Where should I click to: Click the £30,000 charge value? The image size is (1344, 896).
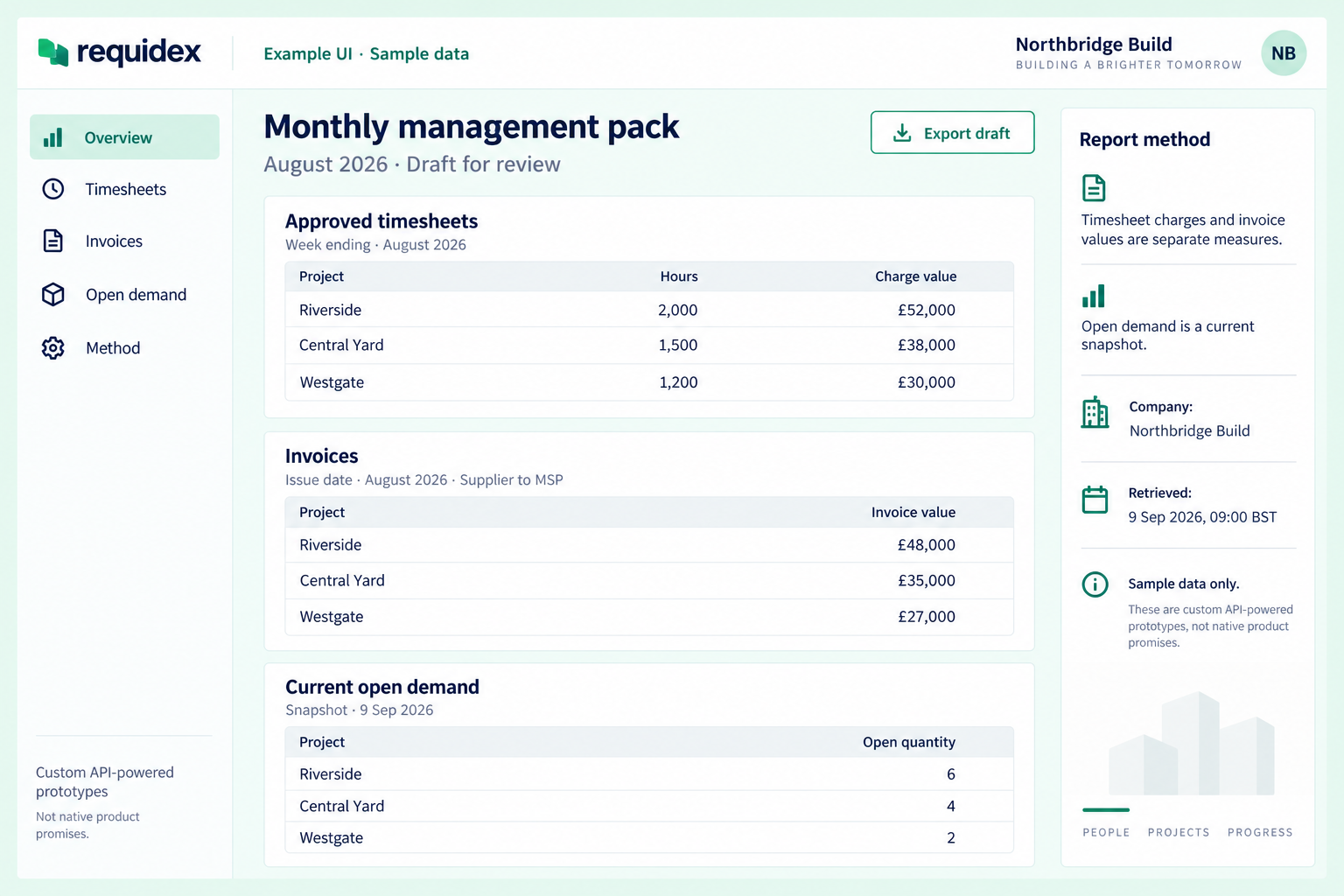pyautogui.click(x=927, y=382)
